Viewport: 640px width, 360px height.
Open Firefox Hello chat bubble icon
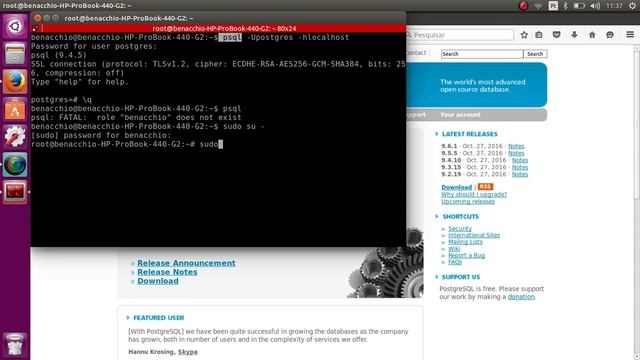610,35
